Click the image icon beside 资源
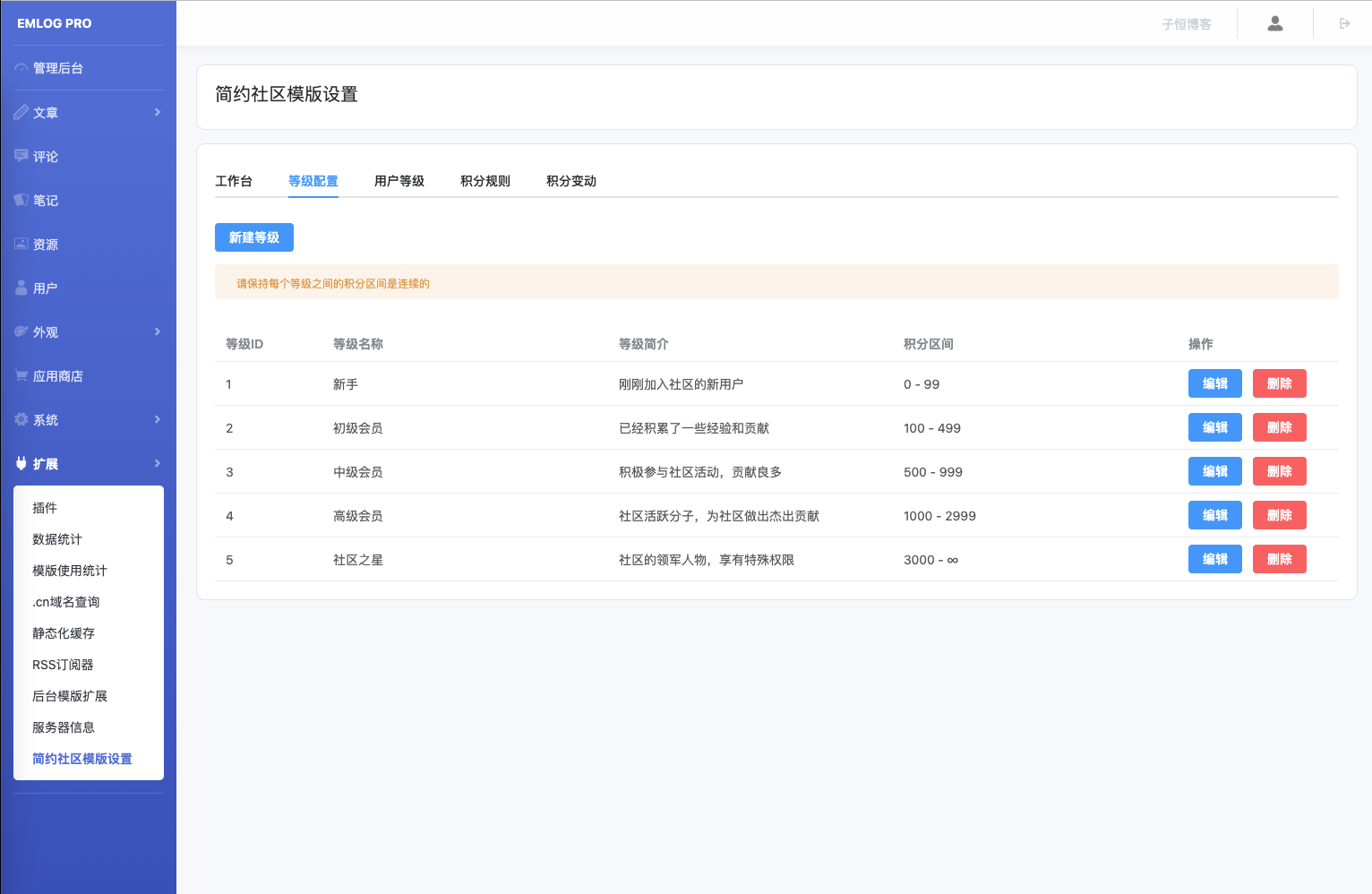Viewport: 1372px width, 894px height. tap(21, 244)
